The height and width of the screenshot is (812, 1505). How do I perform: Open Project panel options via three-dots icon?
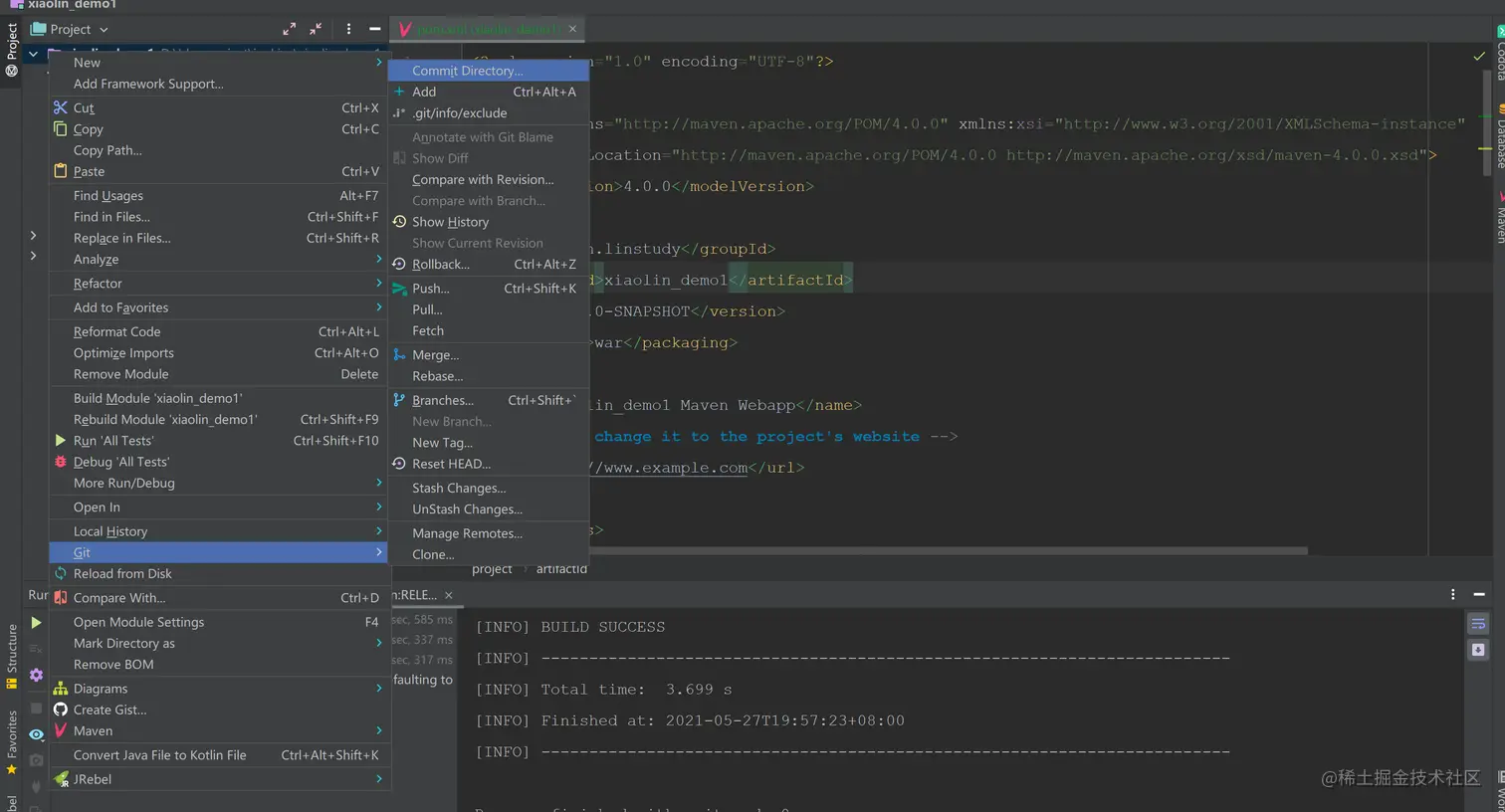348,29
